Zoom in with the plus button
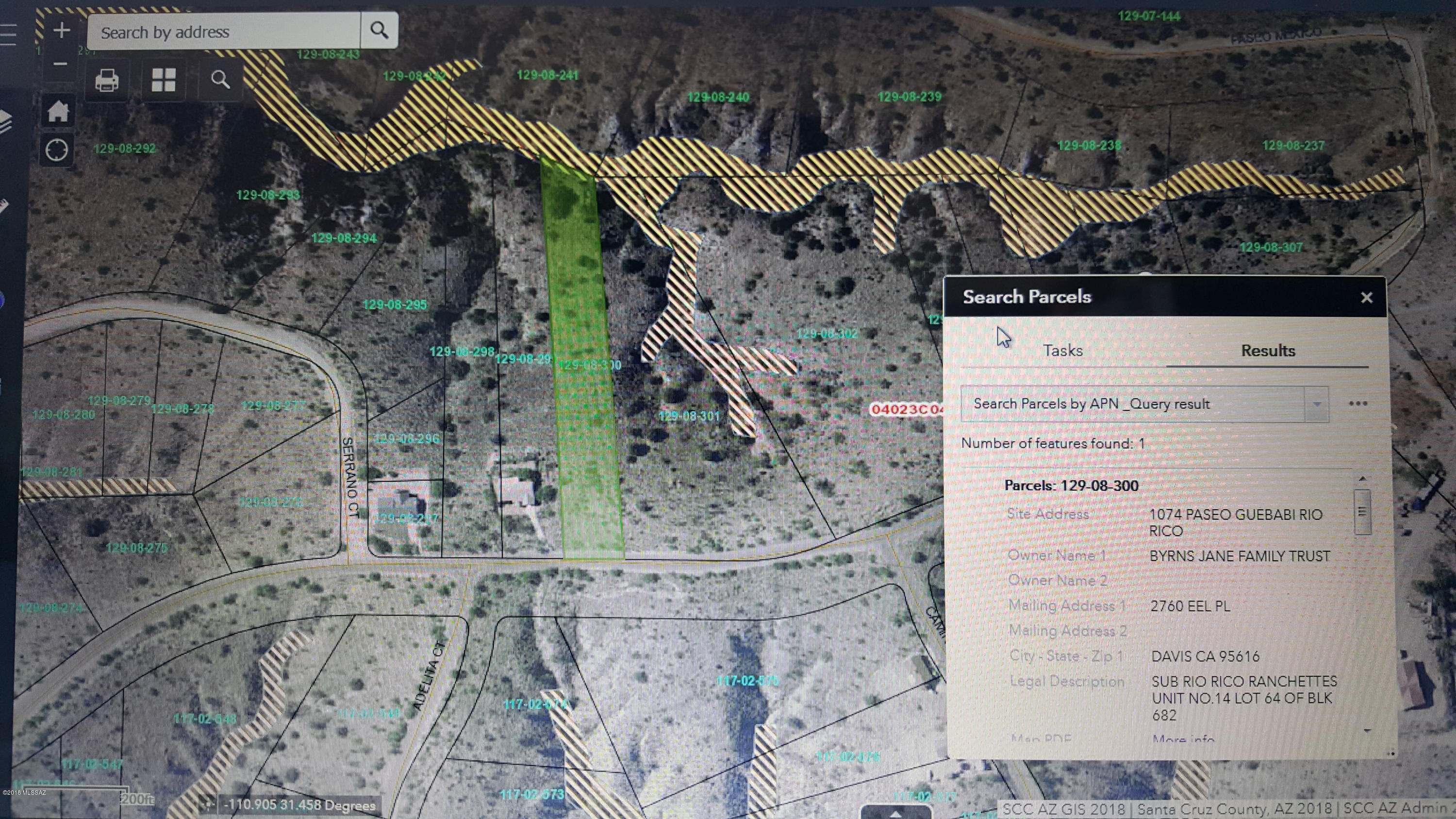The height and width of the screenshot is (819, 1456). coord(61,31)
